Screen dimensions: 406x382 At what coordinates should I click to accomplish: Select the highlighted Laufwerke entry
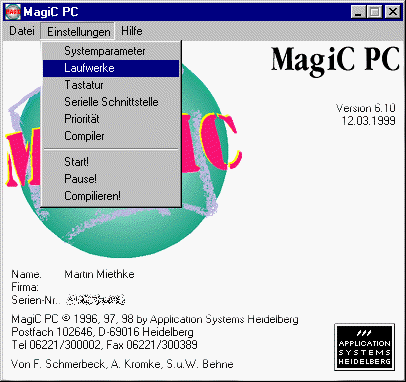(111, 68)
